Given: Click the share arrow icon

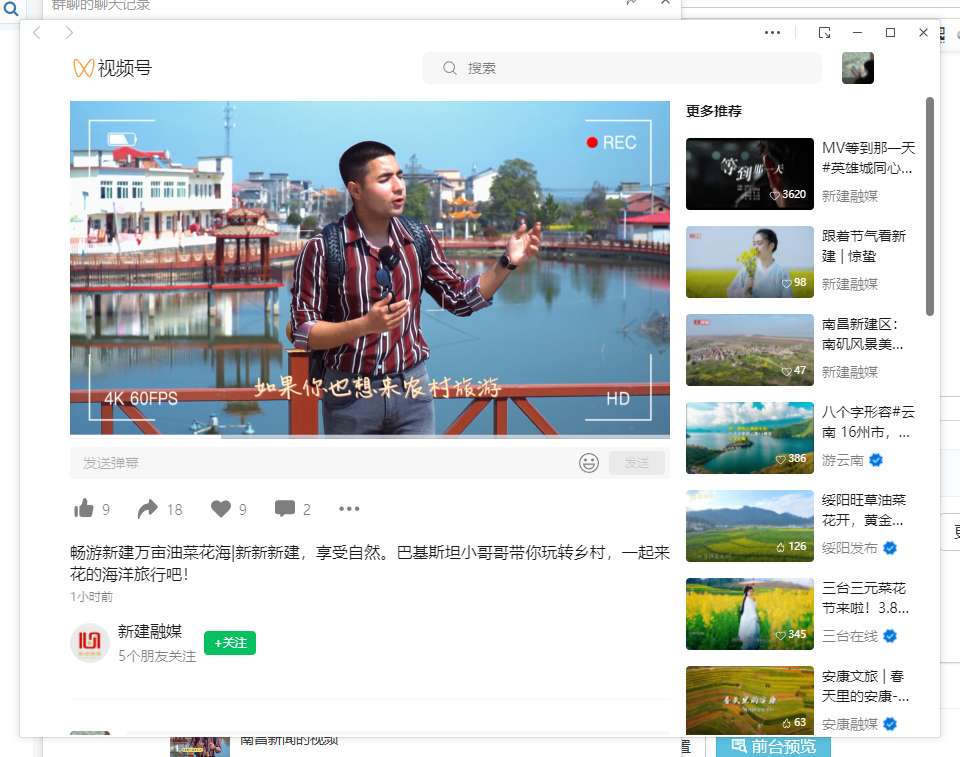Looking at the screenshot, I should 147,509.
